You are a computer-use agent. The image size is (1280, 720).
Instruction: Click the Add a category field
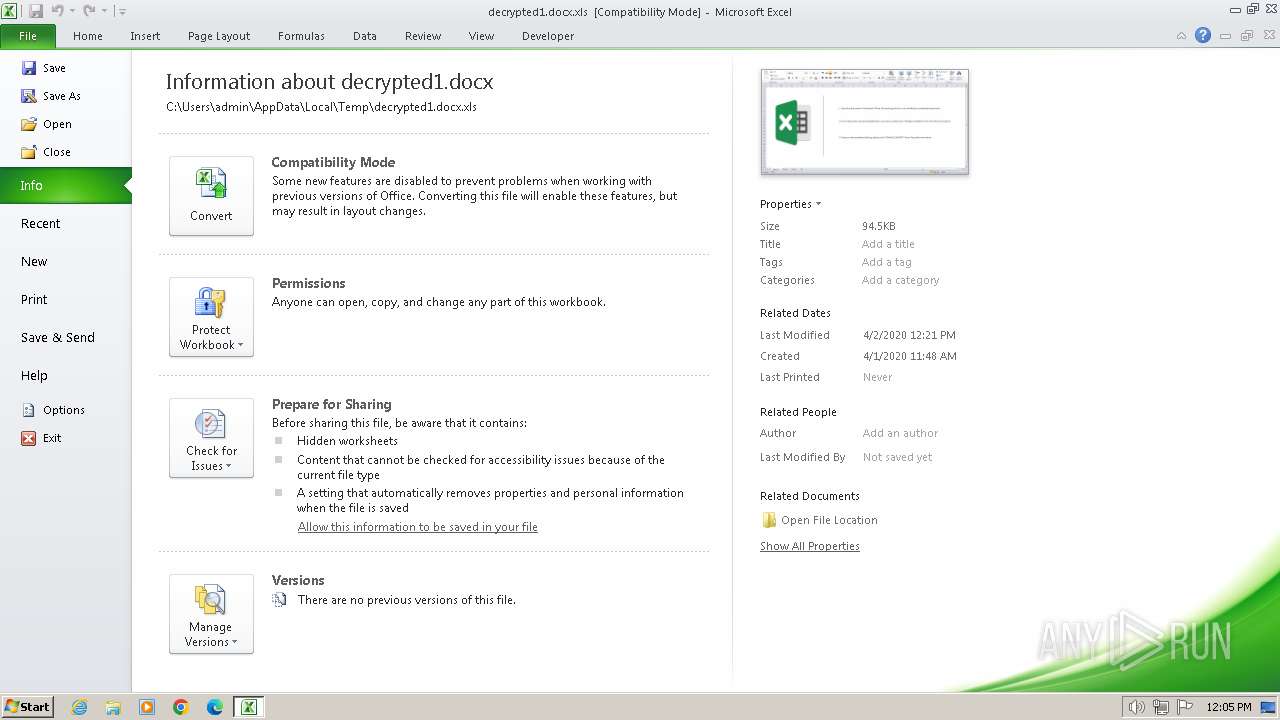pos(900,280)
